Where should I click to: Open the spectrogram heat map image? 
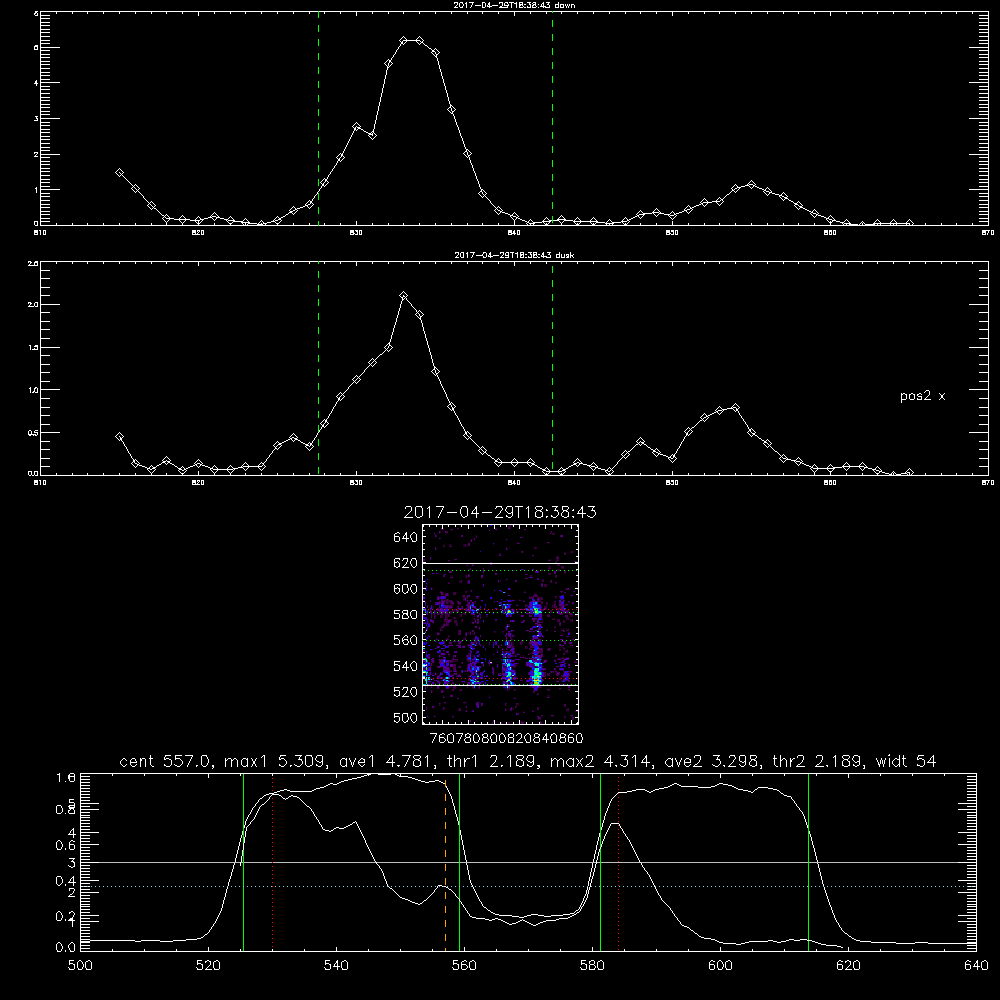tap(501, 624)
